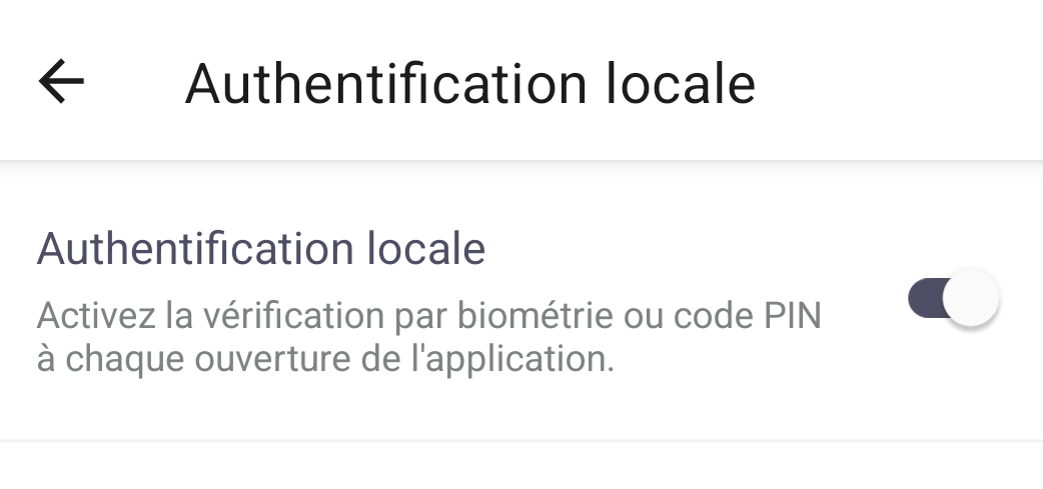Toggle the Authentification locale switch
This screenshot has height=489, width=1043.
[953, 298]
